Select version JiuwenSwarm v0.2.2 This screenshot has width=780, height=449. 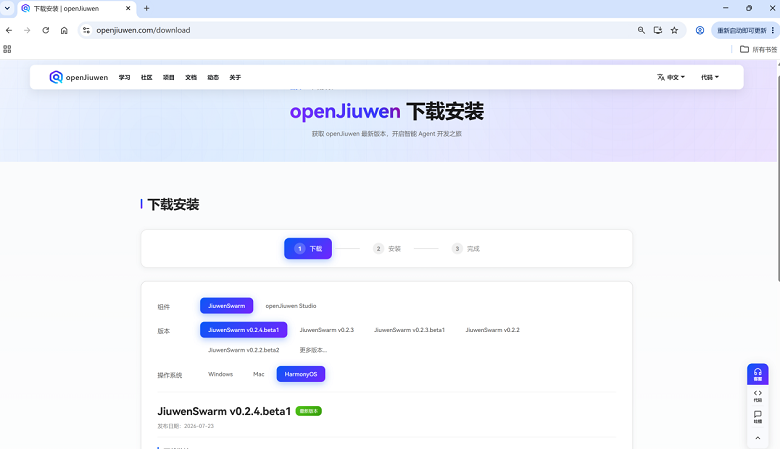pos(492,330)
